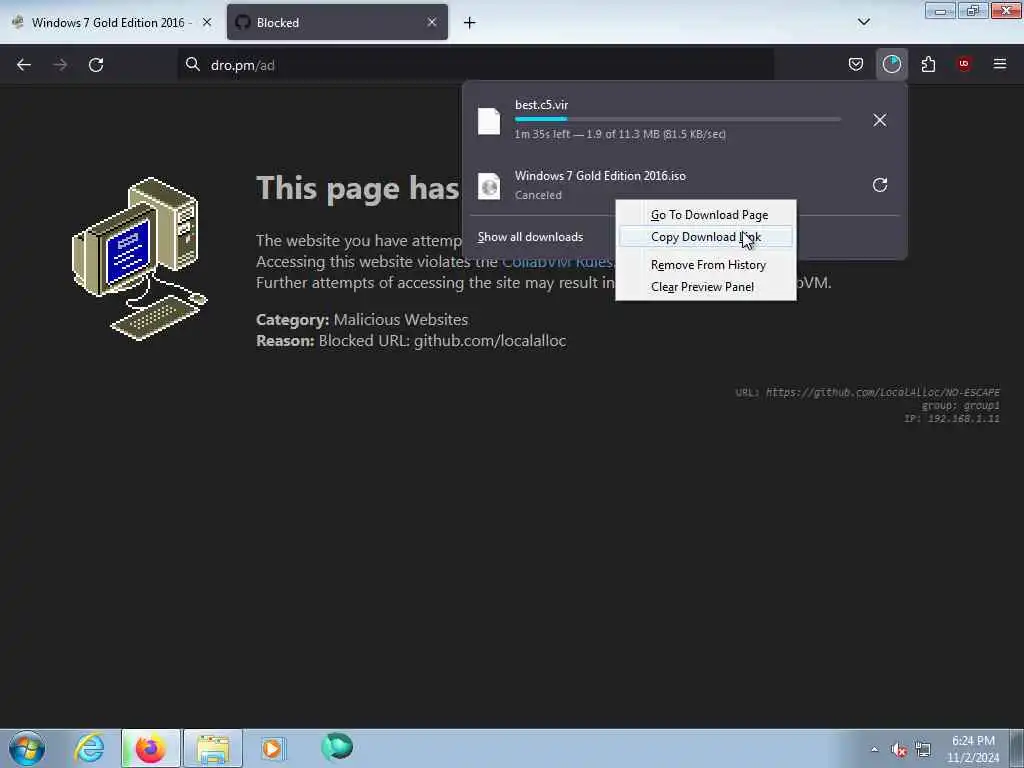Expand the list all tabs chevron

pos(863,22)
